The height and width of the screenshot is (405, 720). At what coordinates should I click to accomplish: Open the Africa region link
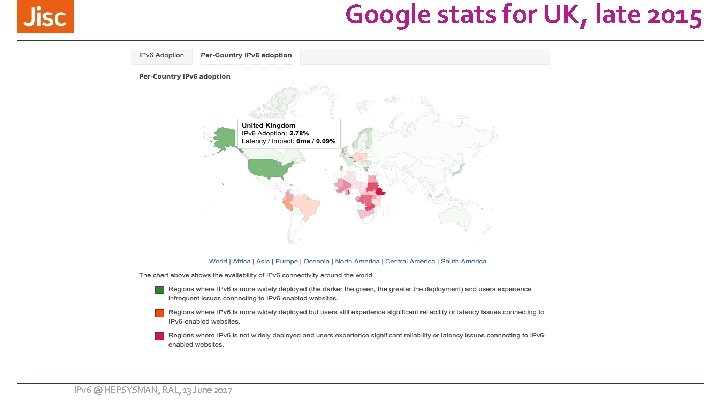pyautogui.click(x=241, y=261)
